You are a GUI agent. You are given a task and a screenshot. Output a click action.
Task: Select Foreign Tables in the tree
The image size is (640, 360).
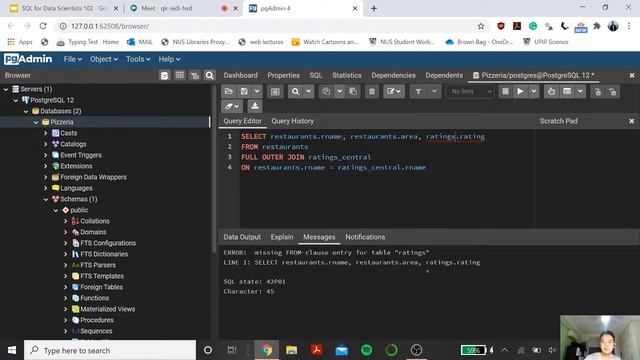pos(101,287)
